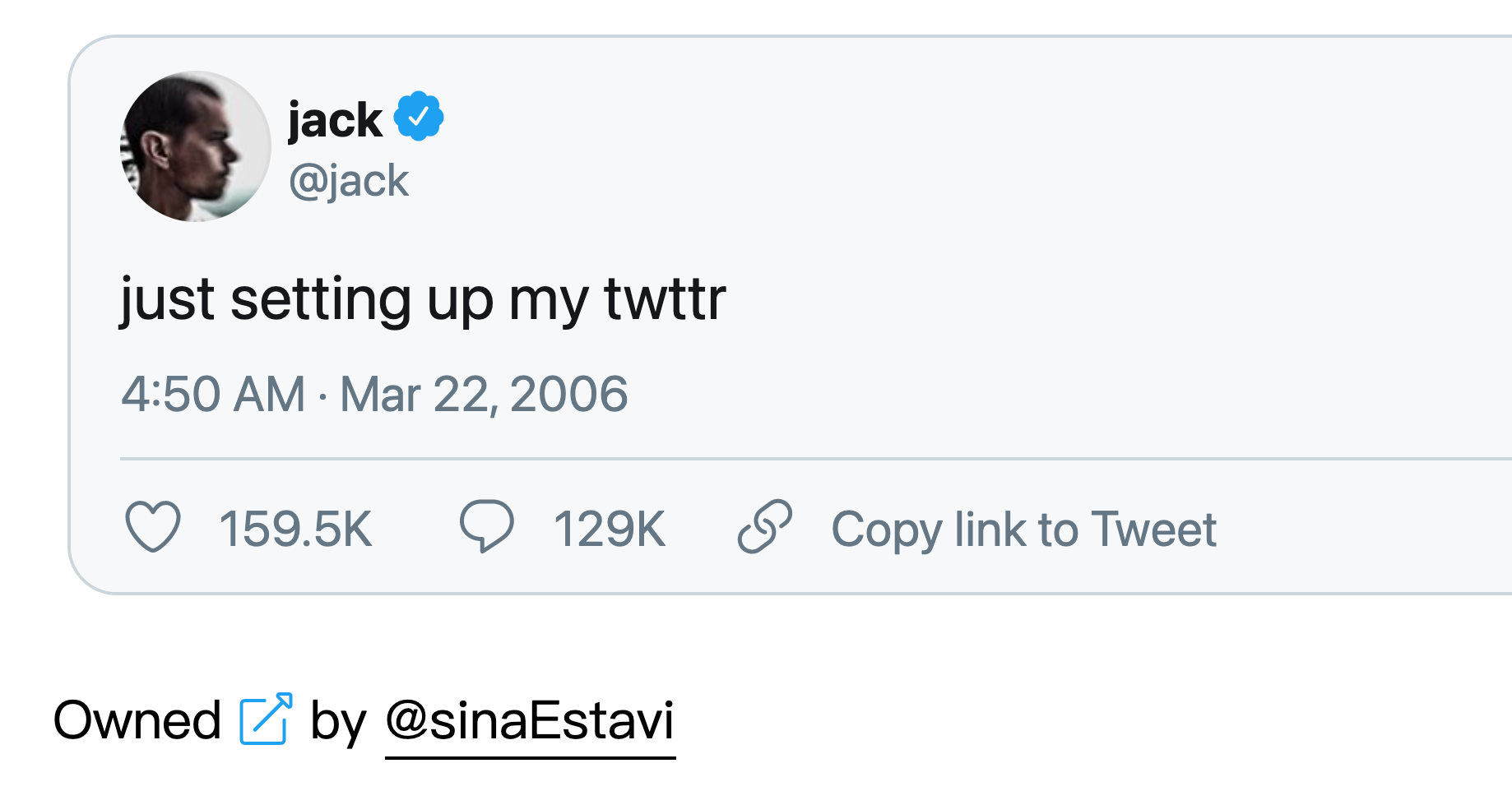Click the 159.5K likes count
Screen dimensions: 1512x791
pyautogui.click(x=295, y=529)
